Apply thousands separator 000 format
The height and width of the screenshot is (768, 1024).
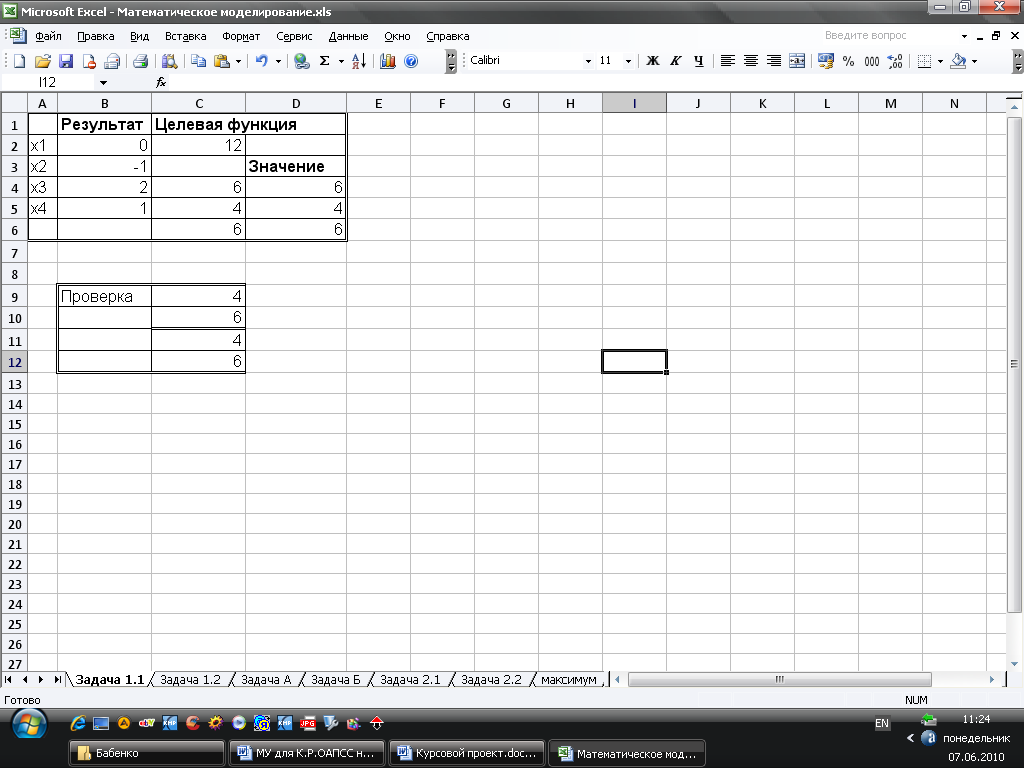coord(872,61)
